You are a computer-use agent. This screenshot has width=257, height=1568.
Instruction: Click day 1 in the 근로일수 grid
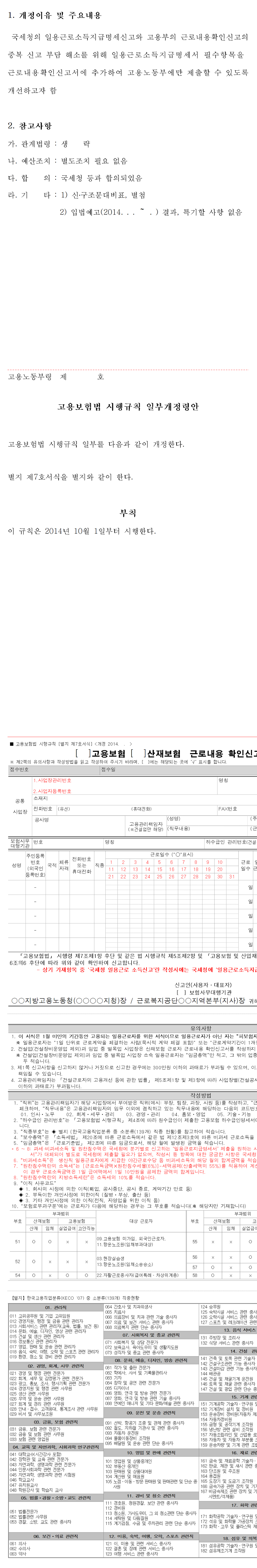click(111, 862)
